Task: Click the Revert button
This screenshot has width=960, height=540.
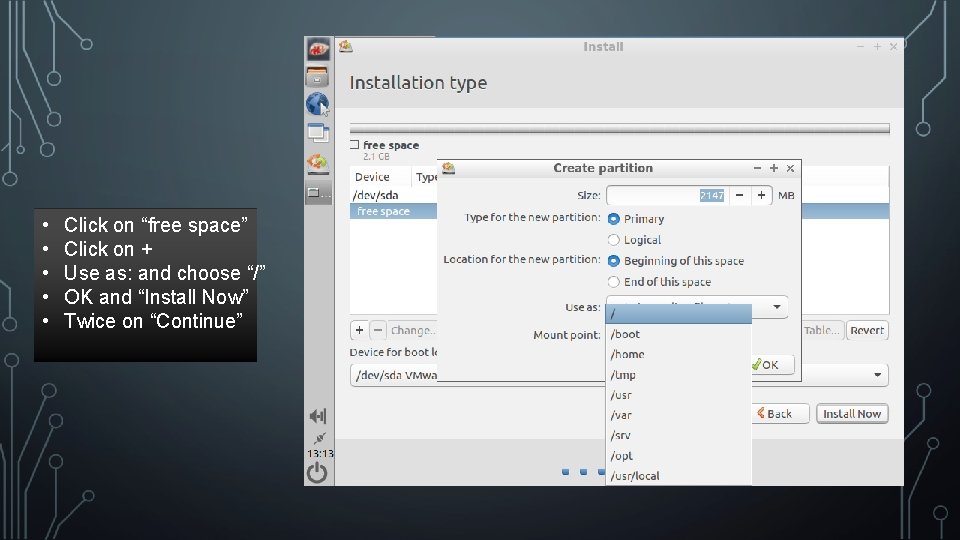Action: [x=867, y=331]
